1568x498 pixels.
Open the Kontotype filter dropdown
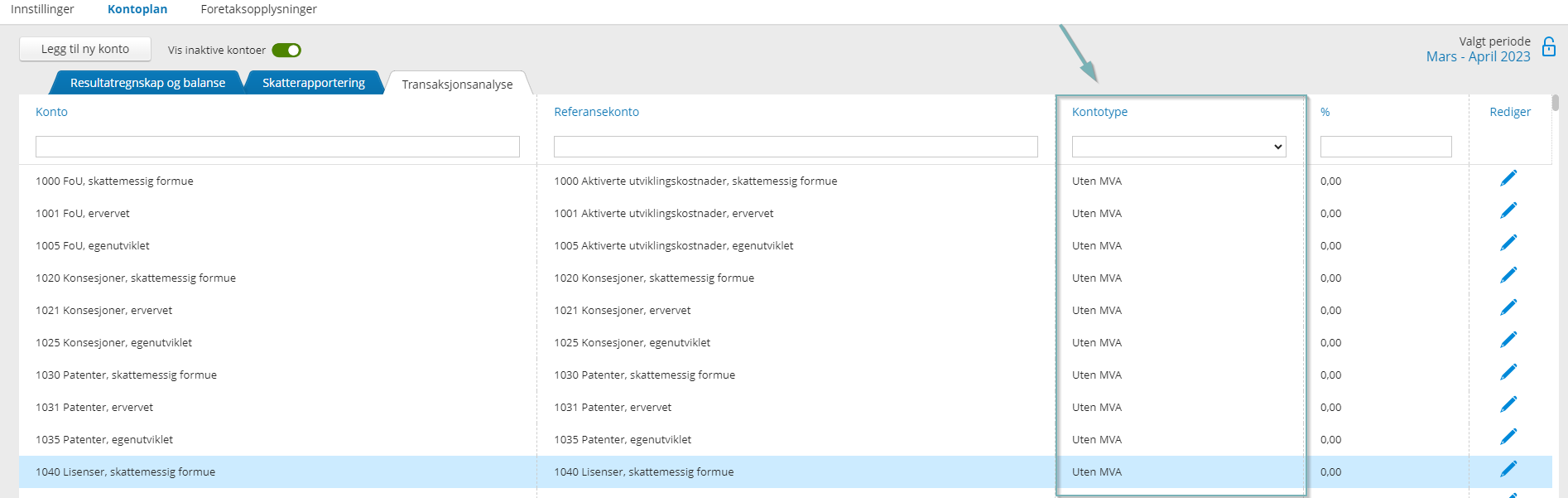[x=1179, y=147]
